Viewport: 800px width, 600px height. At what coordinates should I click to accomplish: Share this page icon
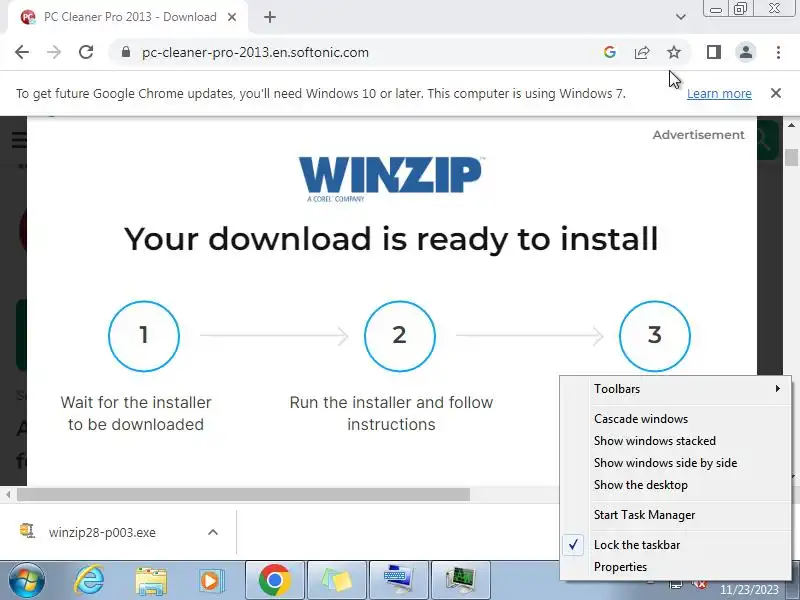pyautogui.click(x=642, y=52)
